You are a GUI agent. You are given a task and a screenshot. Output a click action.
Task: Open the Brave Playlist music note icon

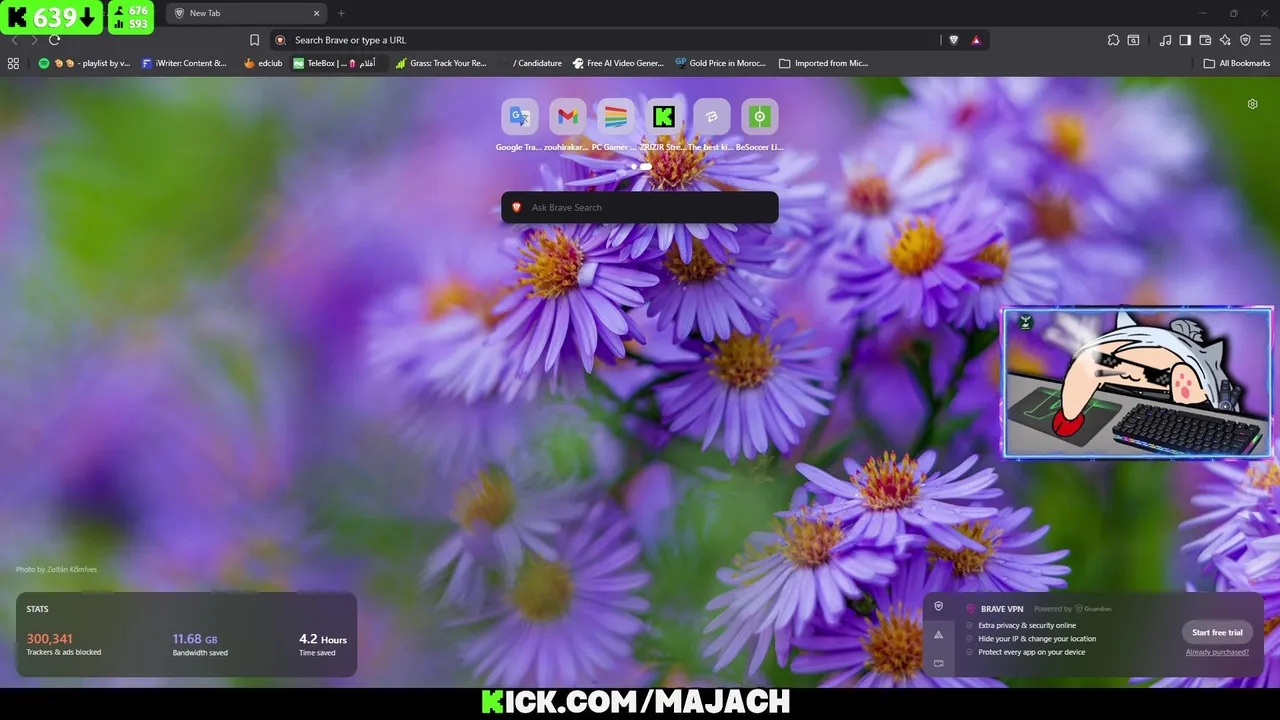pyautogui.click(x=1165, y=40)
